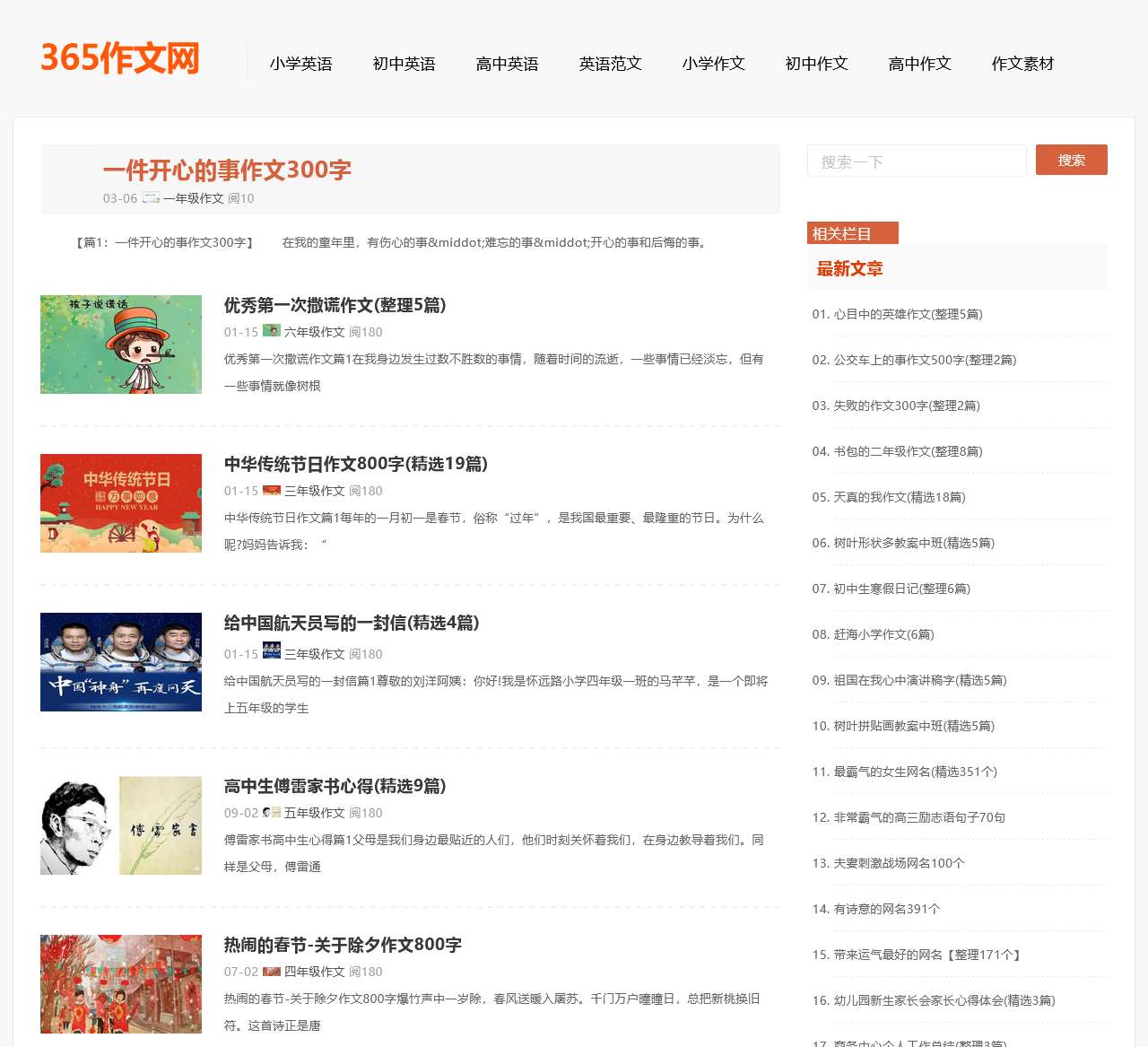Click the small icon beside 五年级作文
Screen dimensions: 1148x1047
pos(272,812)
